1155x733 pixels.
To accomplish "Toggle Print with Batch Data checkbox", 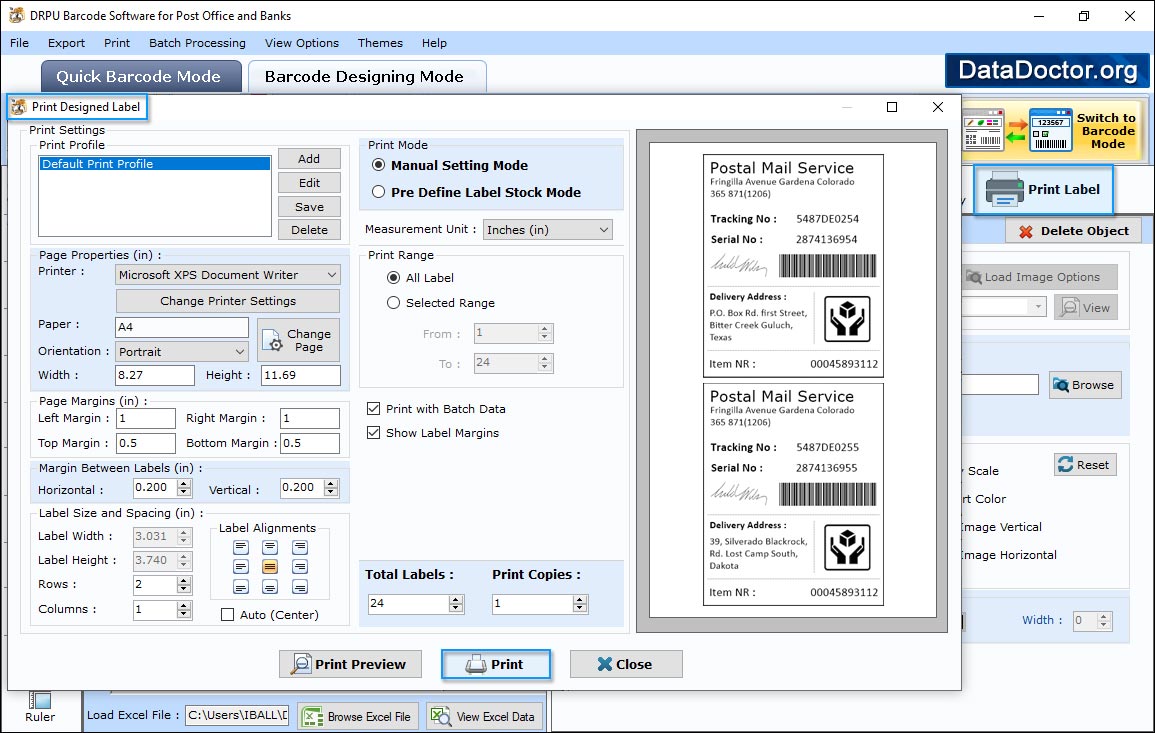I will pos(373,408).
